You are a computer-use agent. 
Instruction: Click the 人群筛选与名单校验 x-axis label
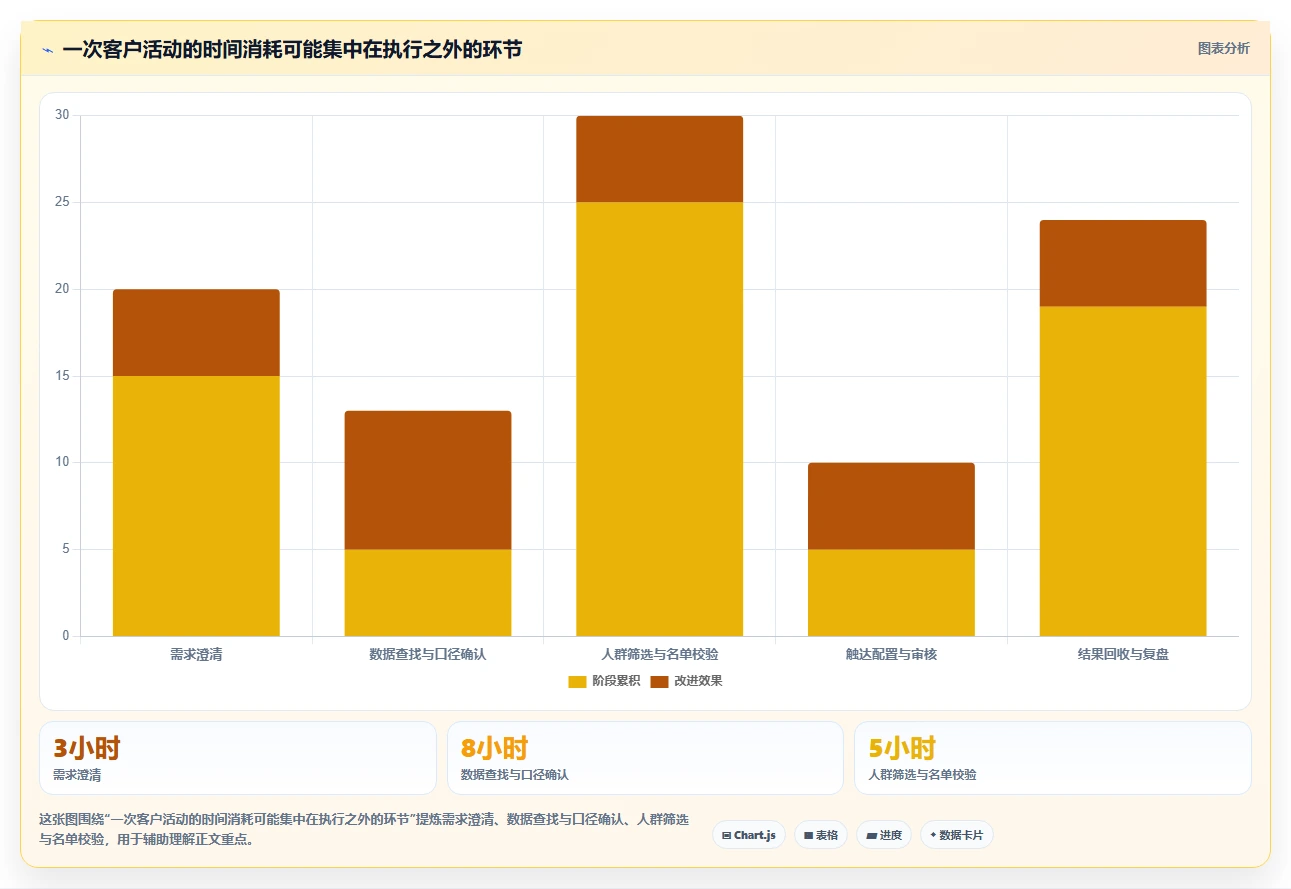click(660, 655)
